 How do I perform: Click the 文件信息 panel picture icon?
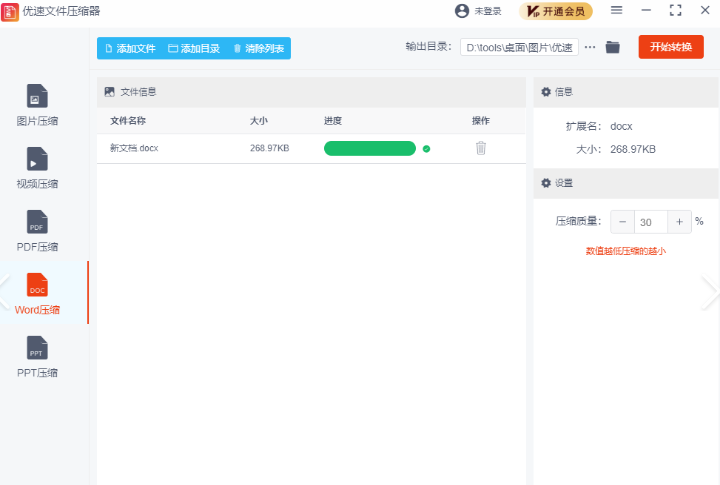(x=109, y=92)
